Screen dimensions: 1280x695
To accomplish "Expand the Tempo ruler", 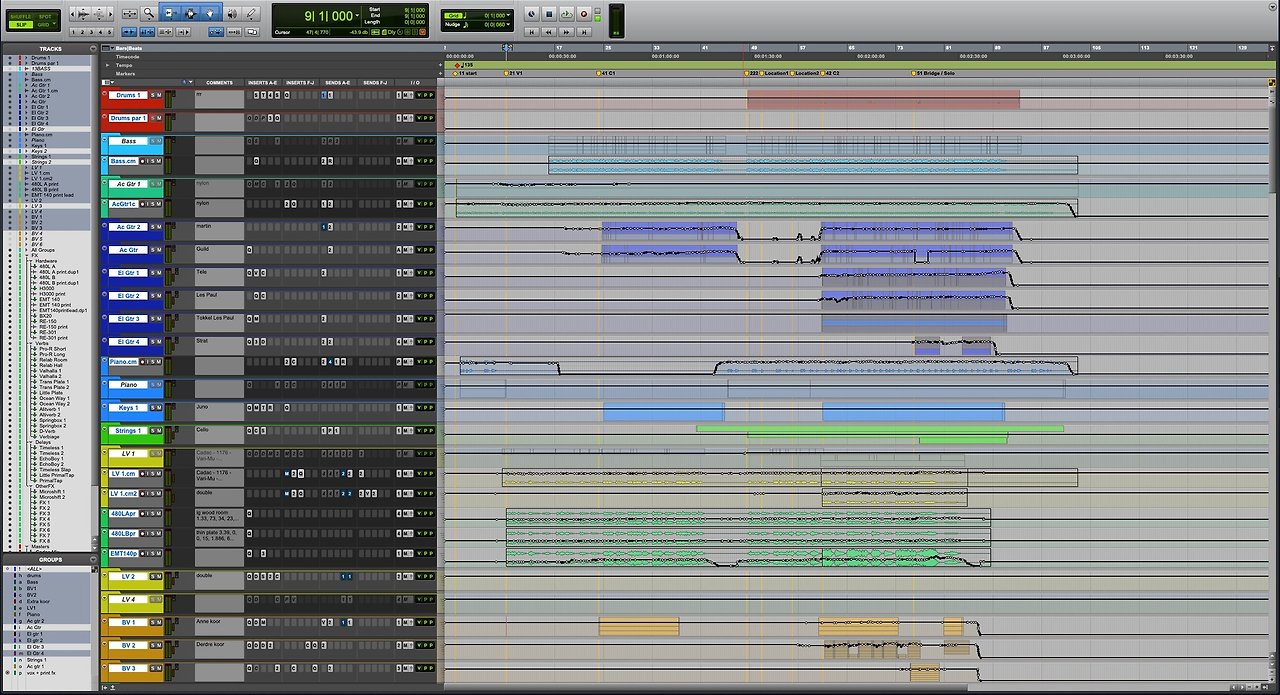I will (107, 65).
